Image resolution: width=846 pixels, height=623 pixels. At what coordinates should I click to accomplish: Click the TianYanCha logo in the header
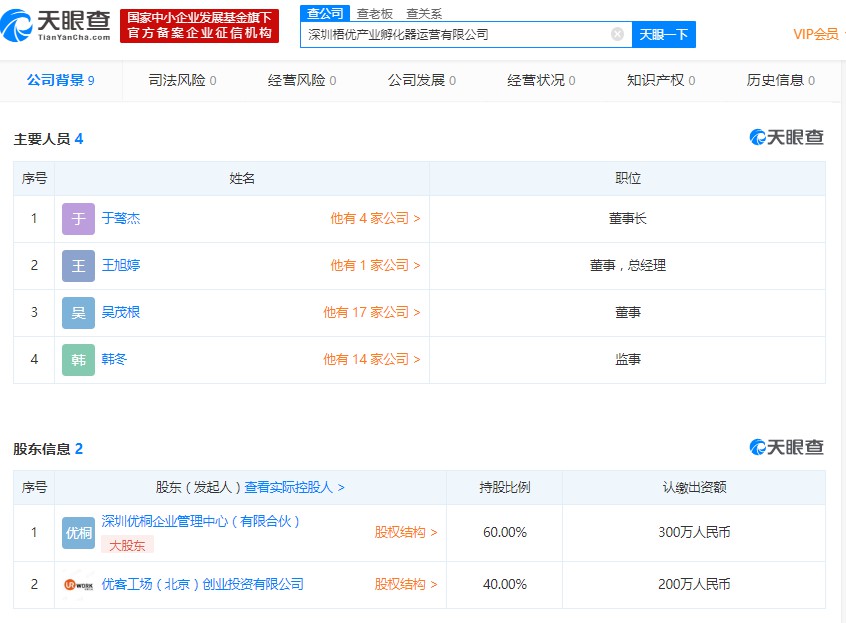(x=56, y=25)
